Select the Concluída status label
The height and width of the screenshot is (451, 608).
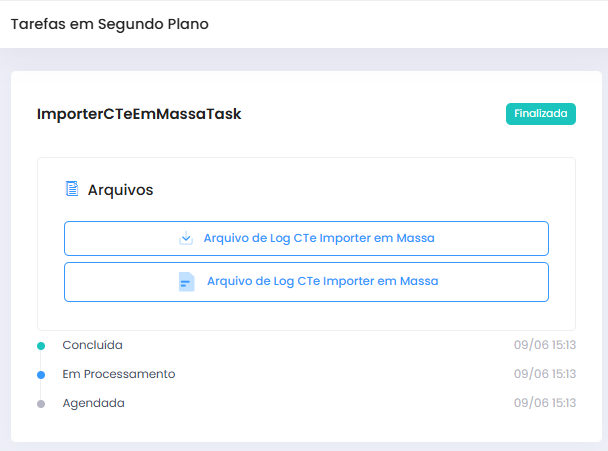(92, 345)
